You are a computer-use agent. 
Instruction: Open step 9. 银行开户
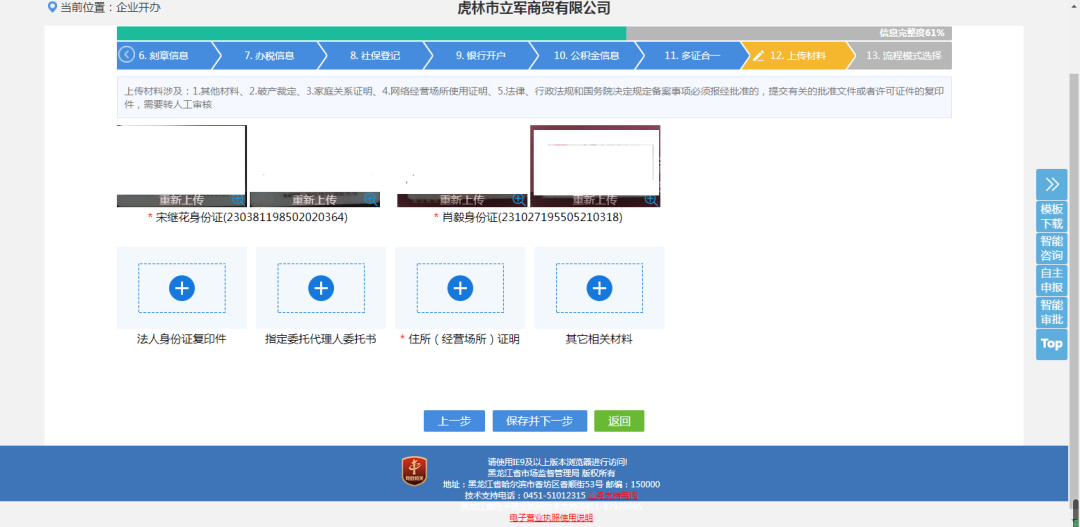[x=481, y=56]
